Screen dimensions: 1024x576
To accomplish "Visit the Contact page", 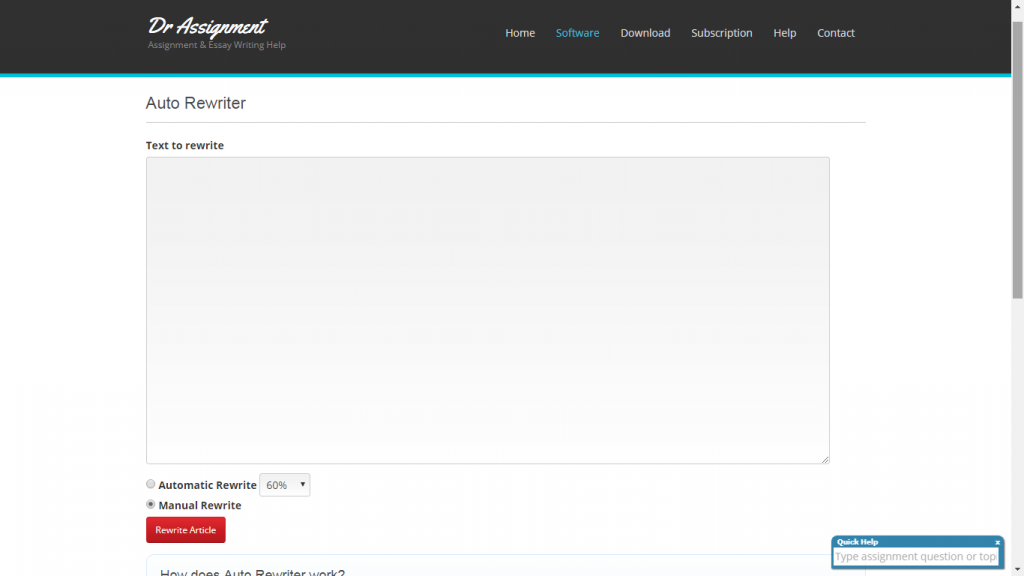I will [835, 33].
